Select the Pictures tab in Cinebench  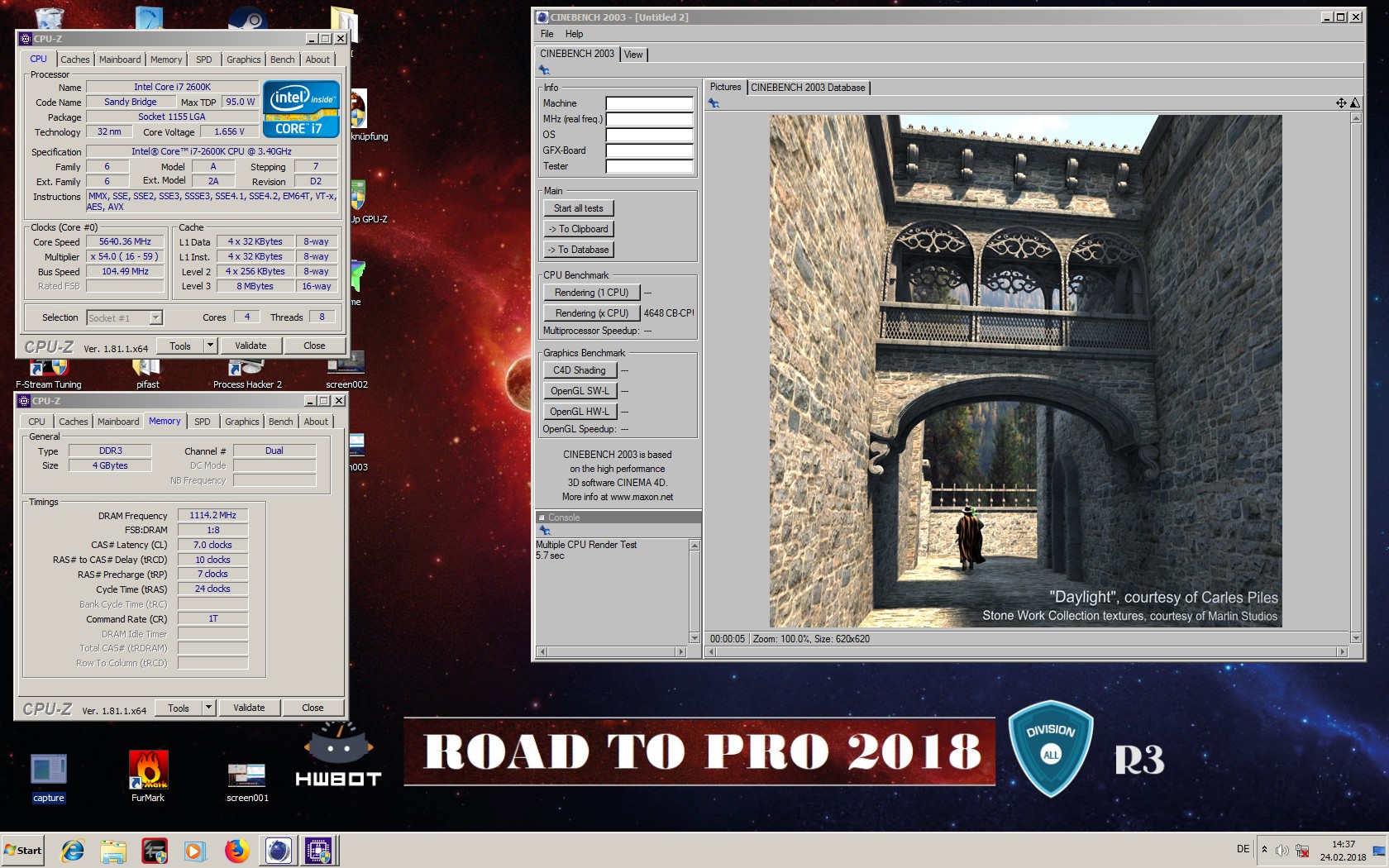(725, 87)
